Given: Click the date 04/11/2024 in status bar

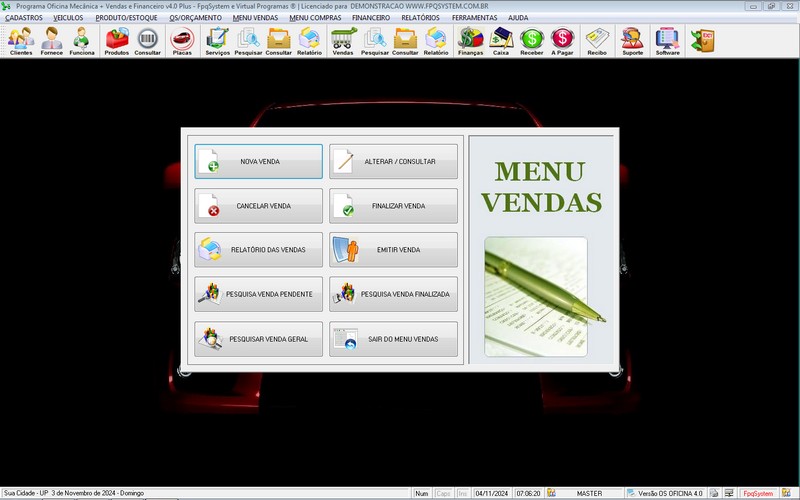Looking at the screenshot, I should point(492,493).
